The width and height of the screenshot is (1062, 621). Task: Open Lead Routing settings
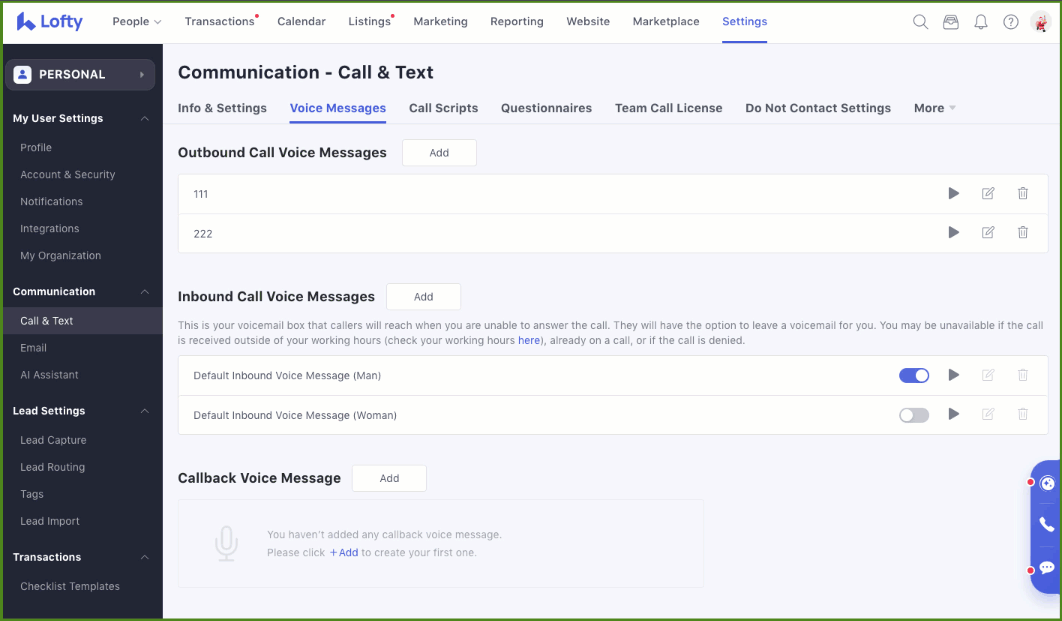(x=52, y=467)
